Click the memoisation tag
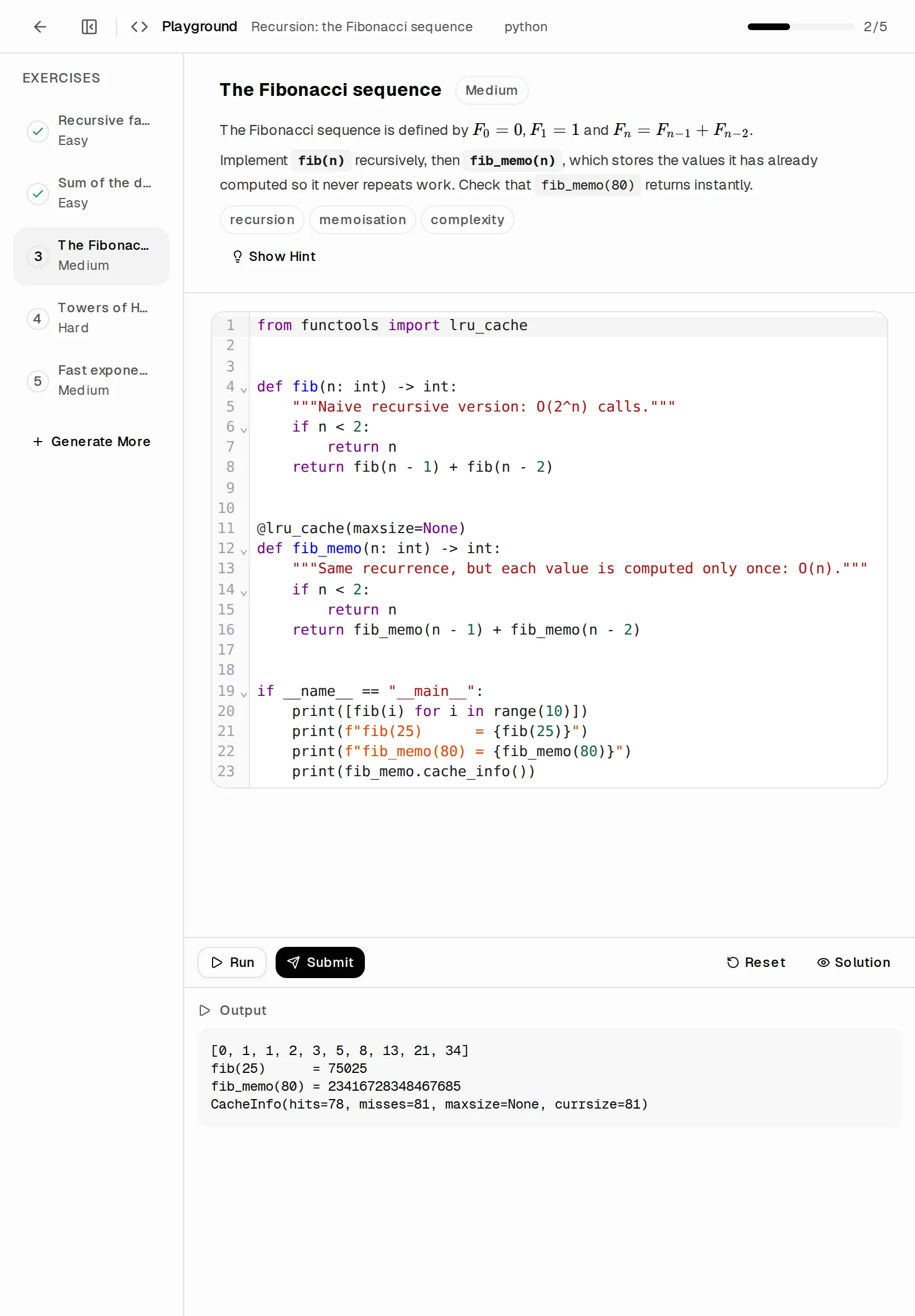Screen dimensions: 915x1316 (x=362, y=220)
